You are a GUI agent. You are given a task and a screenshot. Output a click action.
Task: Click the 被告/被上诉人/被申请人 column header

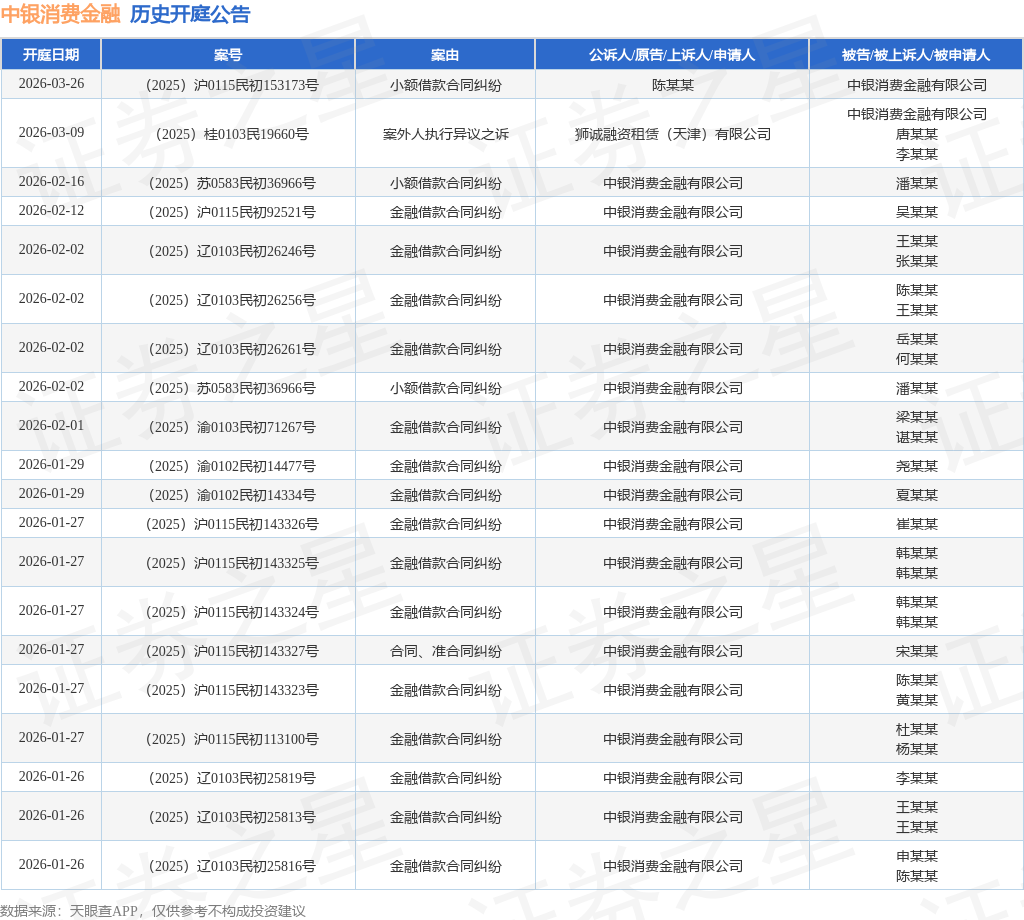tap(916, 55)
